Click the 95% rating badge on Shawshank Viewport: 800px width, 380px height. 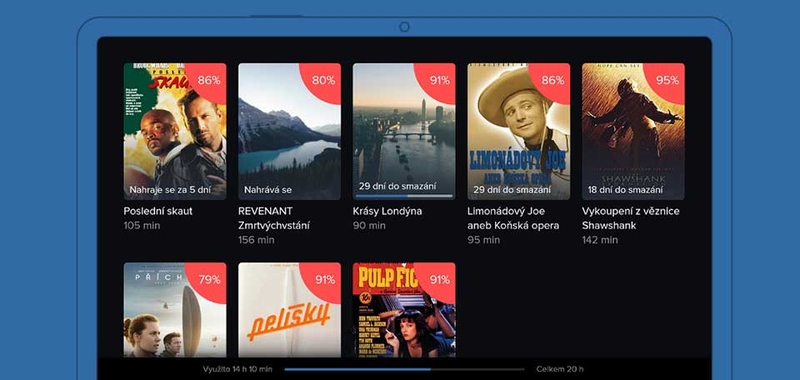(x=667, y=80)
